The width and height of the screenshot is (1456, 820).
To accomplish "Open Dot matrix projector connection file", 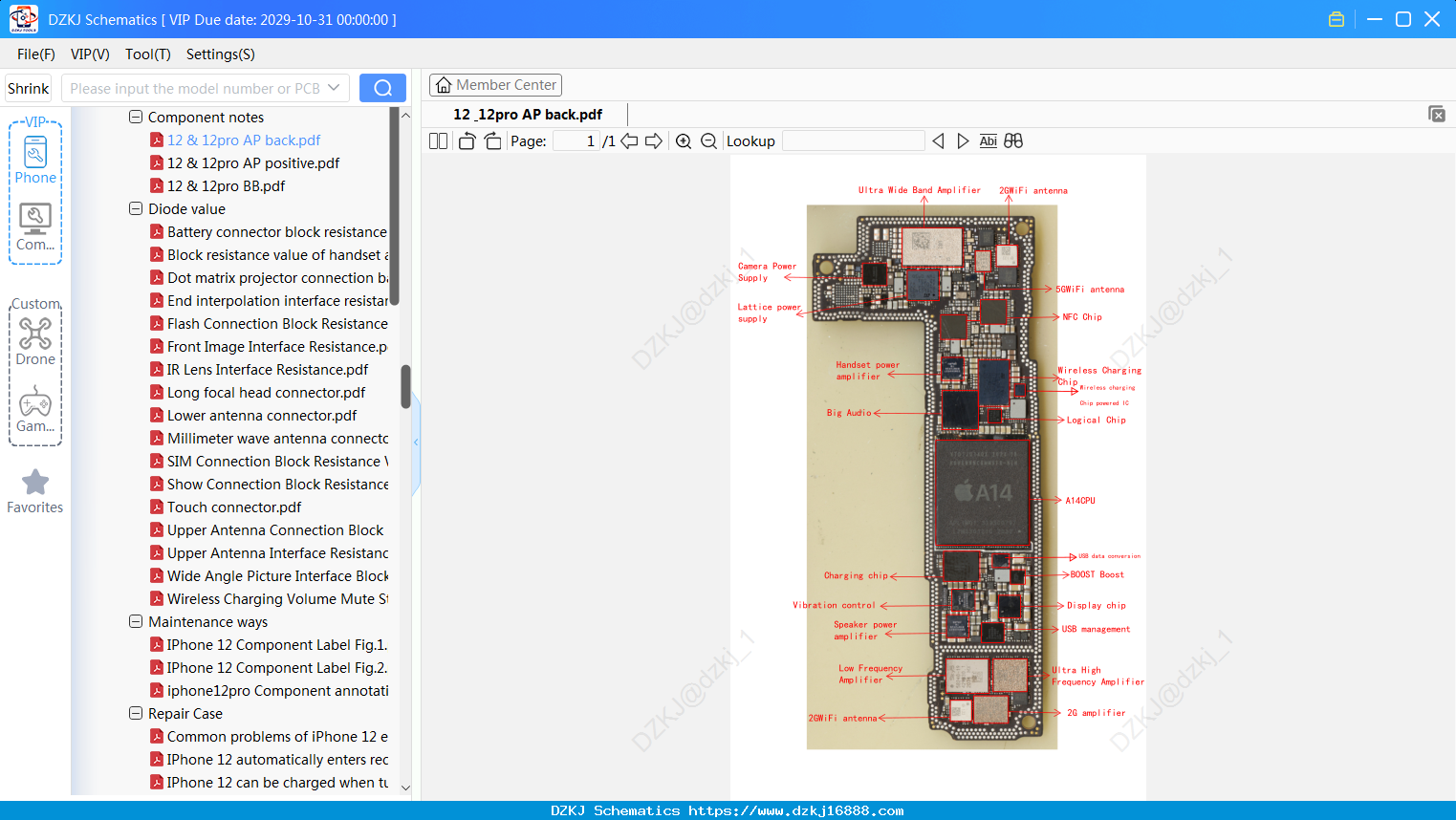I will click(x=277, y=277).
